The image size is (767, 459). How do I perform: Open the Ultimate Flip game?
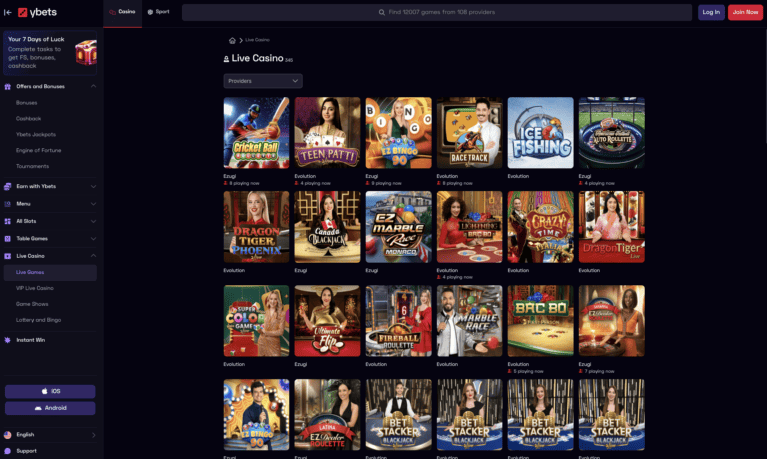[327, 321]
